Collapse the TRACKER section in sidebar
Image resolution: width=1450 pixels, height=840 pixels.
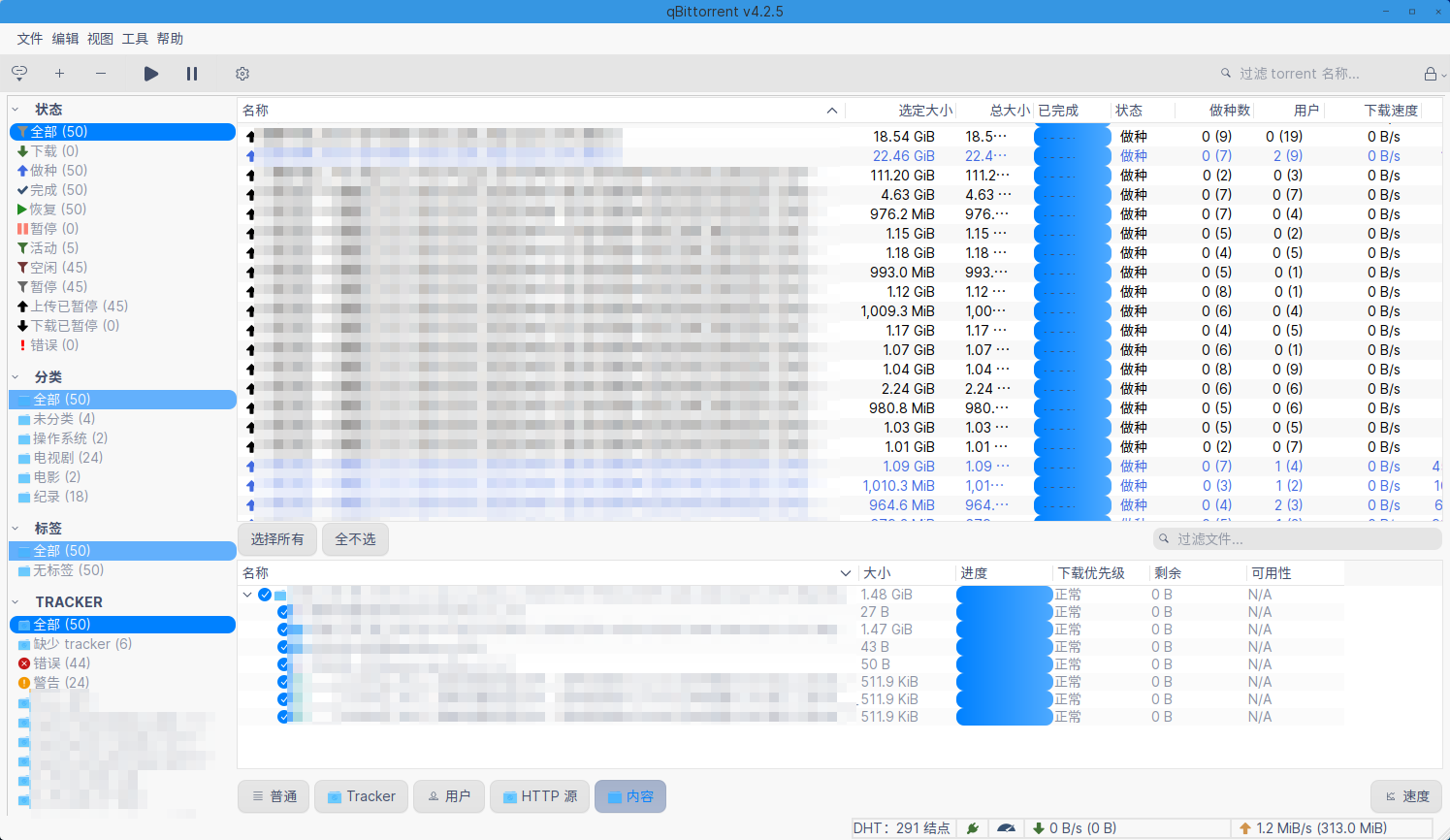[16, 602]
